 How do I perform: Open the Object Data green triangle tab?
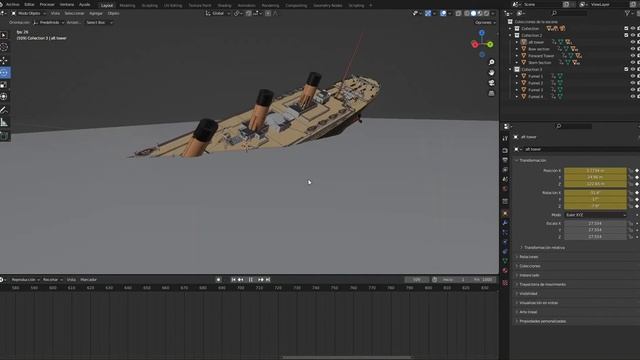click(x=505, y=261)
